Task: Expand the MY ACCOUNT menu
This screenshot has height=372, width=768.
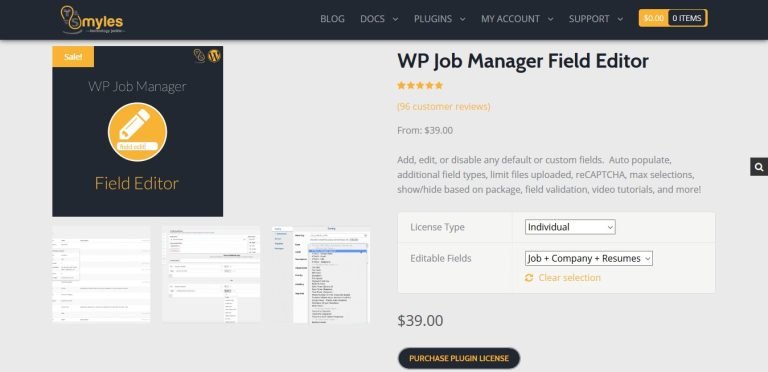Action: (517, 19)
